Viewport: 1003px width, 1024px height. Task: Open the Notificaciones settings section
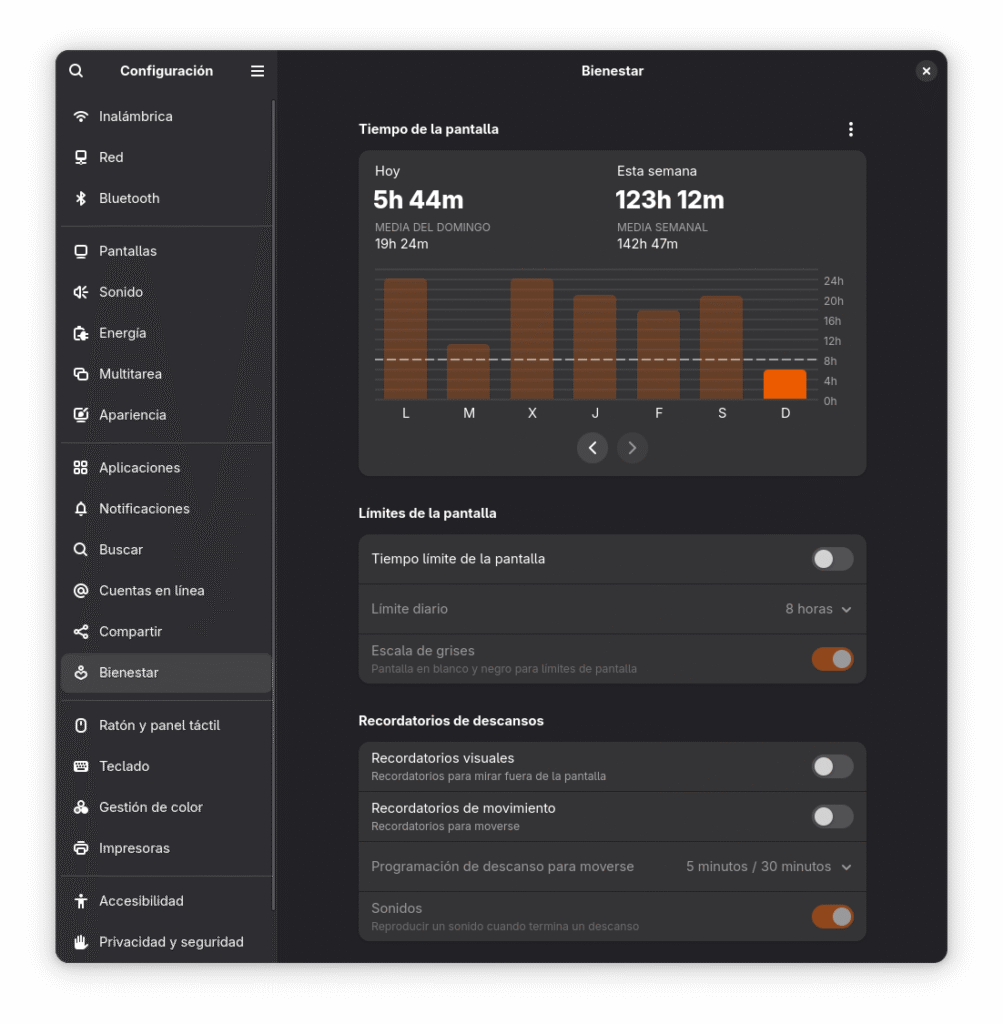coord(144,509)
